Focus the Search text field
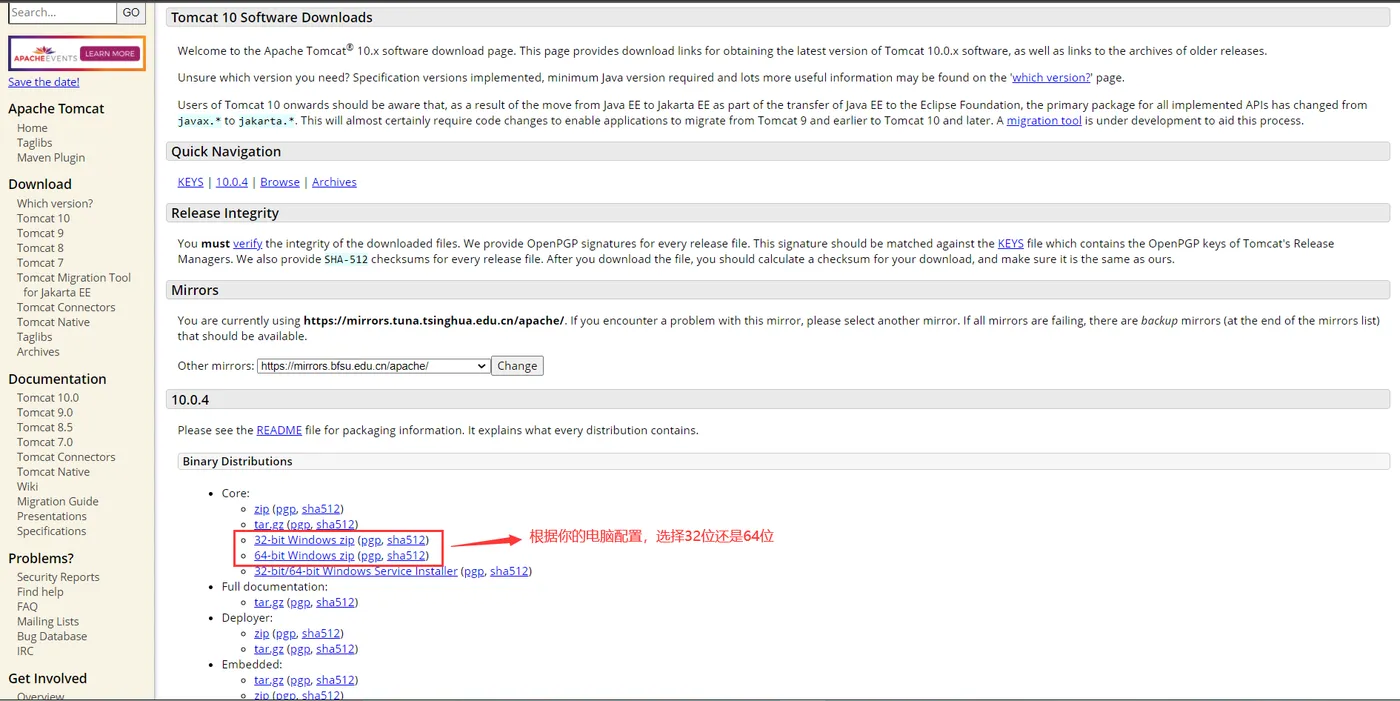 pos(62,13)
